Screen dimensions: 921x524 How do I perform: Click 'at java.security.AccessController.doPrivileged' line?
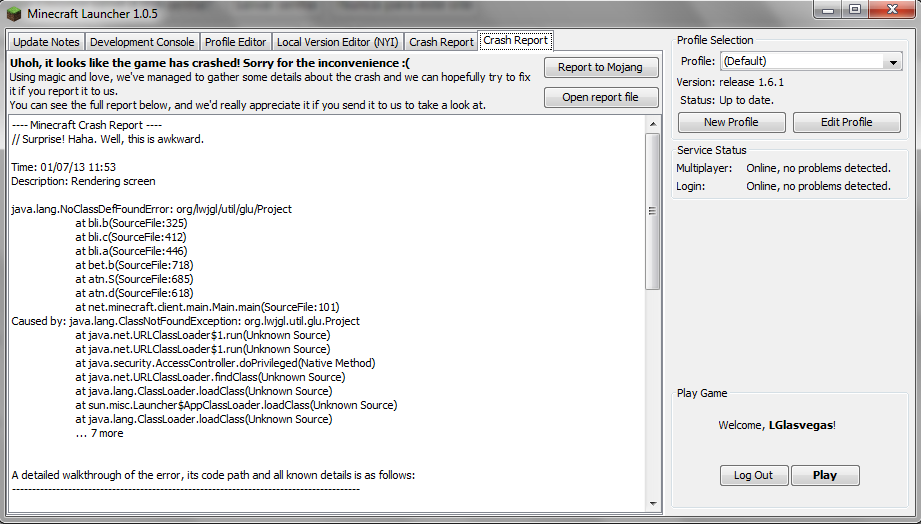(225, 364)
